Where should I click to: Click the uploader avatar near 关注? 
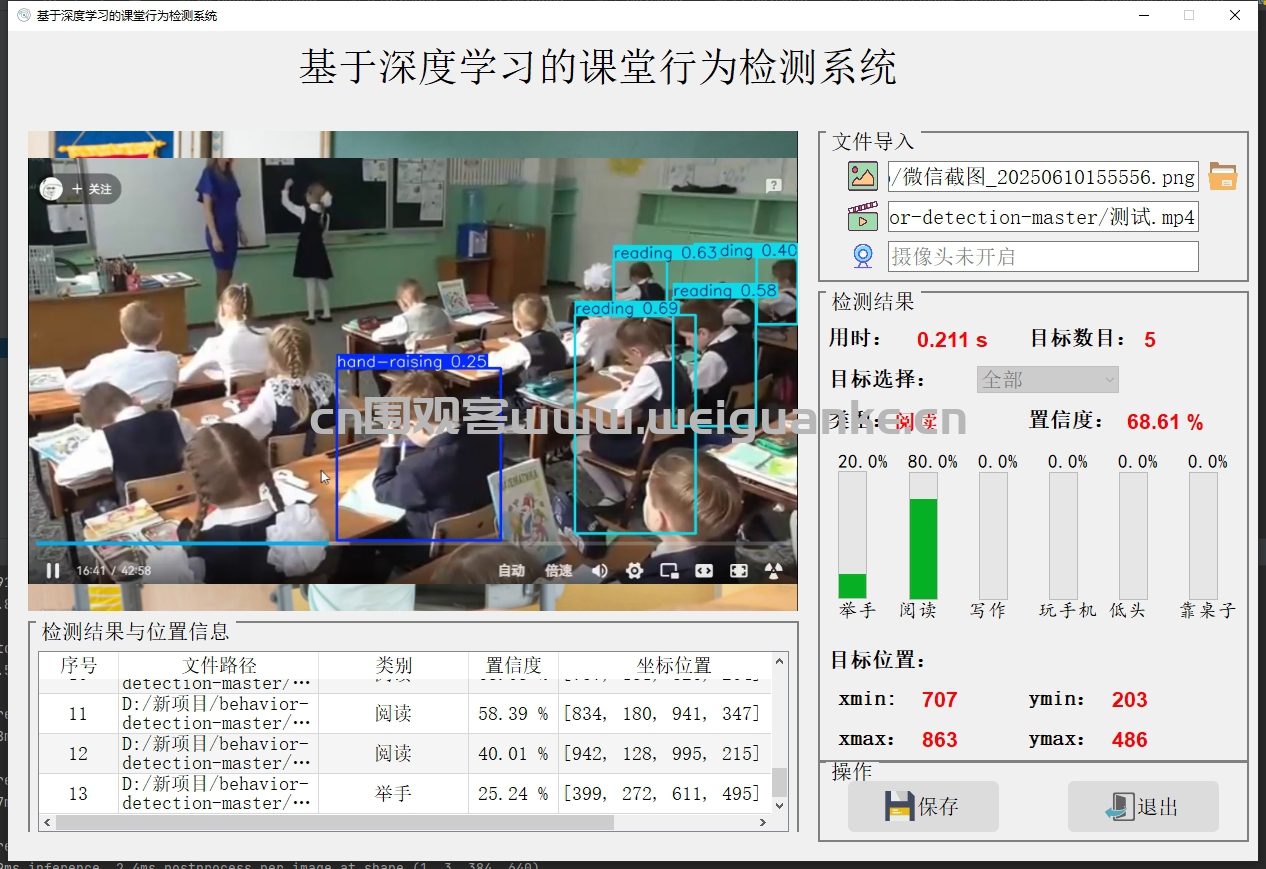pos(51,189)
